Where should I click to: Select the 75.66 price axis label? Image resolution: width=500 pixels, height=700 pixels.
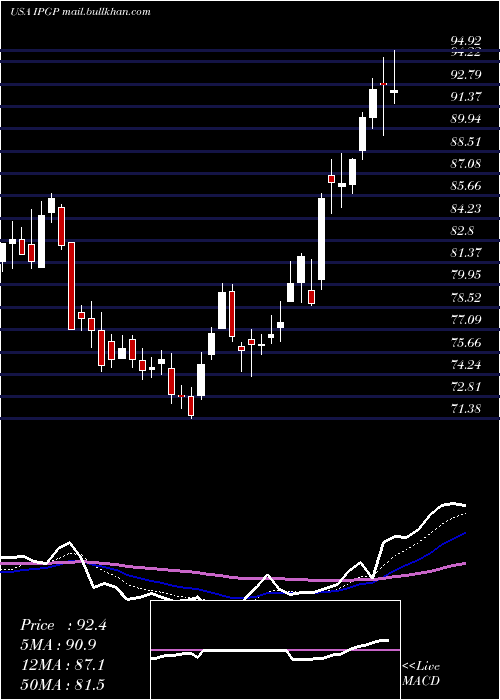(x=466, y=342)
